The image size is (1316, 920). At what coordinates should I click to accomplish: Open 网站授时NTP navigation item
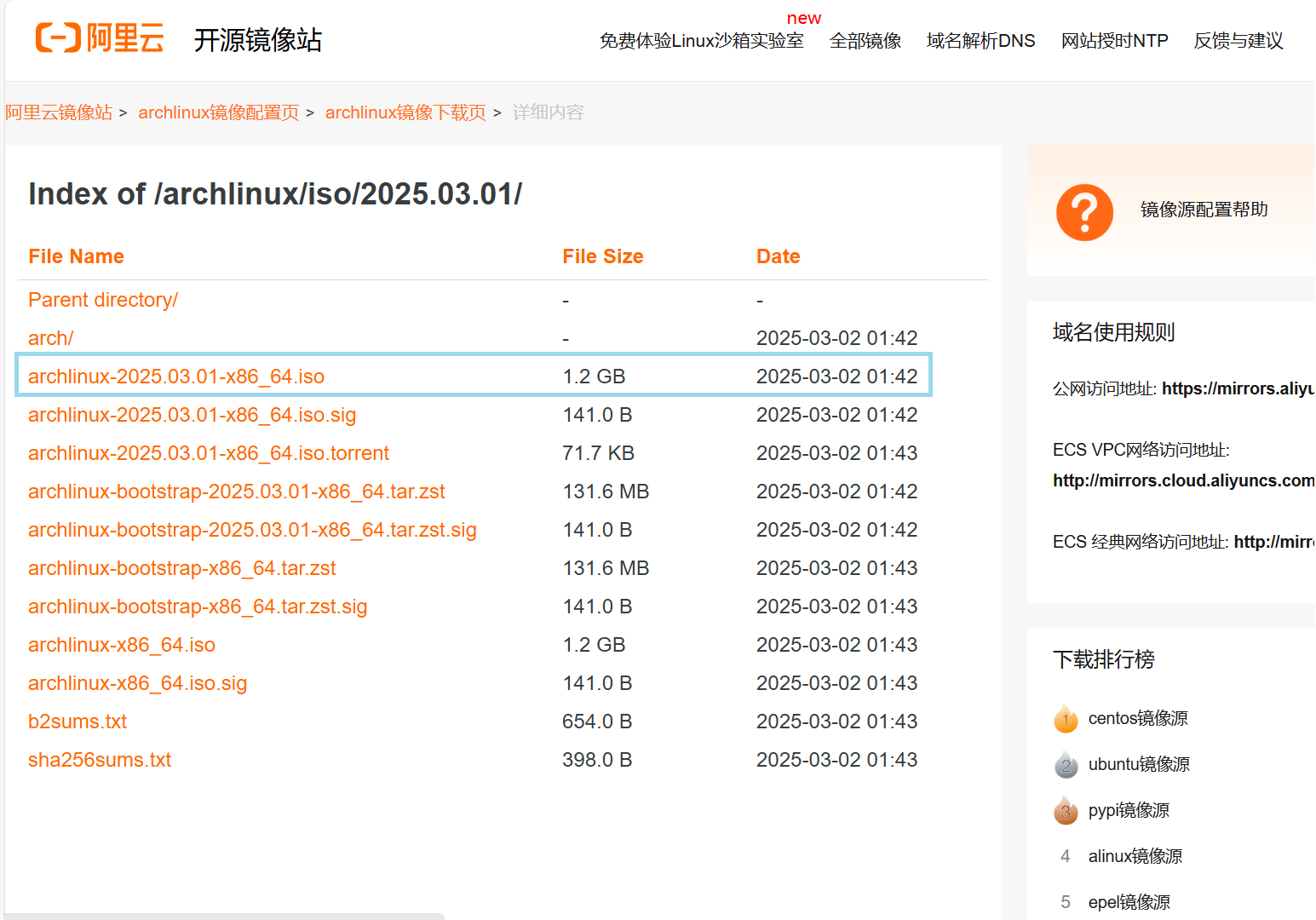[1114, 40]
